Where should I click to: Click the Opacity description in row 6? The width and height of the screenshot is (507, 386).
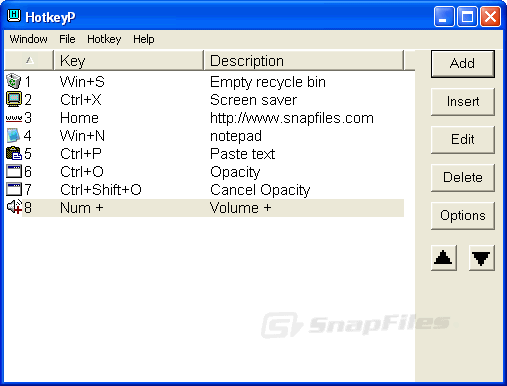[235, 172]
